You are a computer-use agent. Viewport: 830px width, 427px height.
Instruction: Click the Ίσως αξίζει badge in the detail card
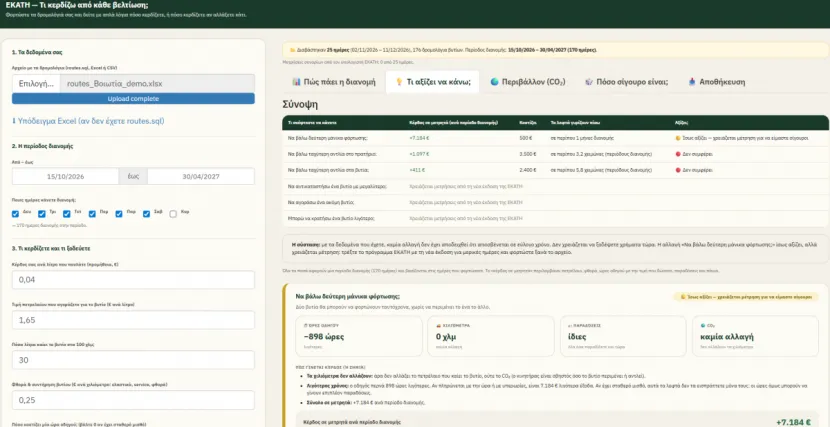tap(747, 297)
